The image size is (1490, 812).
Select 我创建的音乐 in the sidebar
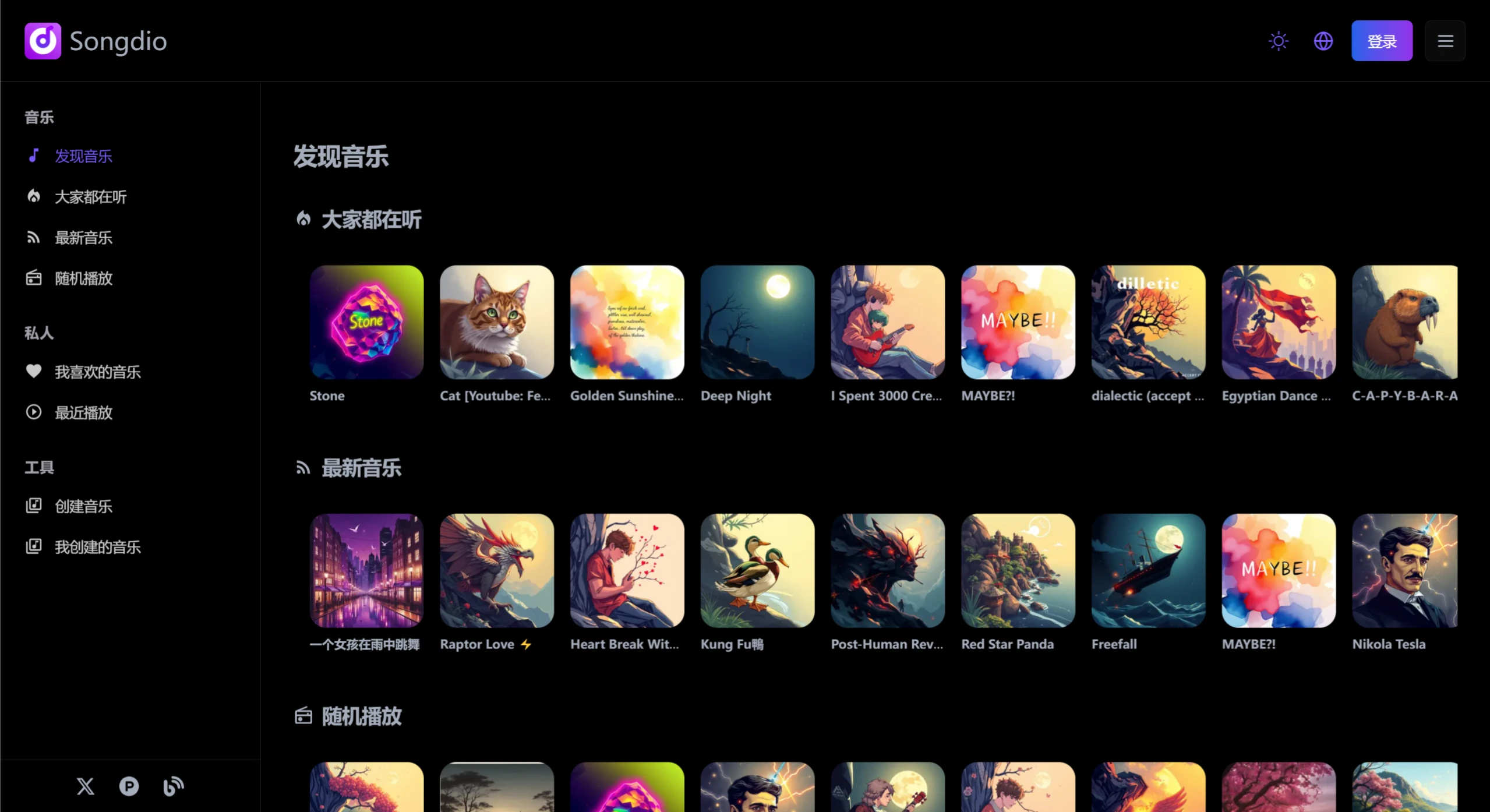(x=97, y=546)
